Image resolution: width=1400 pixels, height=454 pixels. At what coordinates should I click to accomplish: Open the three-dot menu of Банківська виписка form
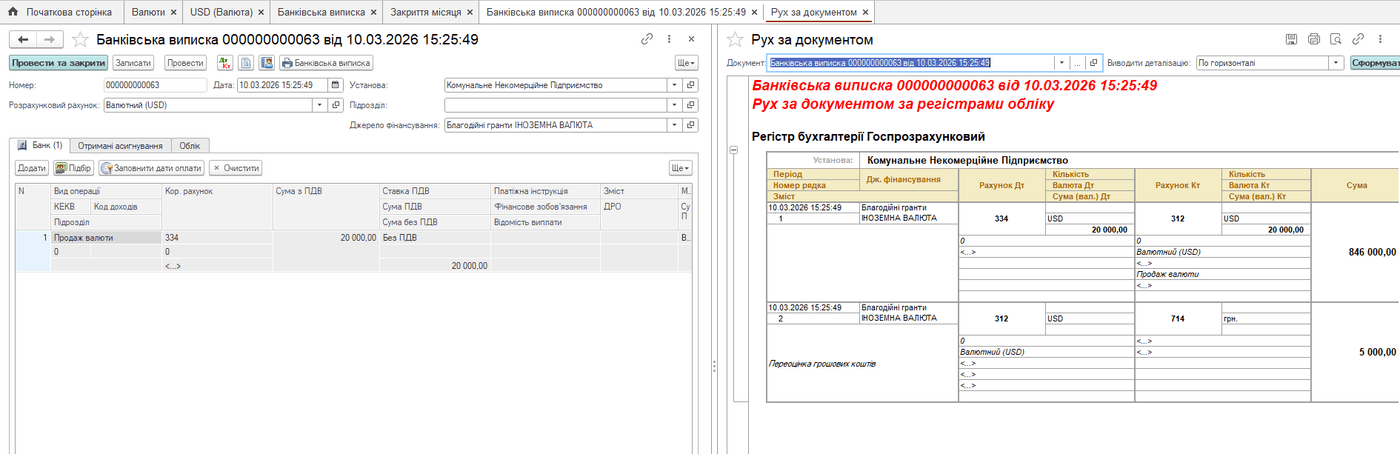[670, 39]
